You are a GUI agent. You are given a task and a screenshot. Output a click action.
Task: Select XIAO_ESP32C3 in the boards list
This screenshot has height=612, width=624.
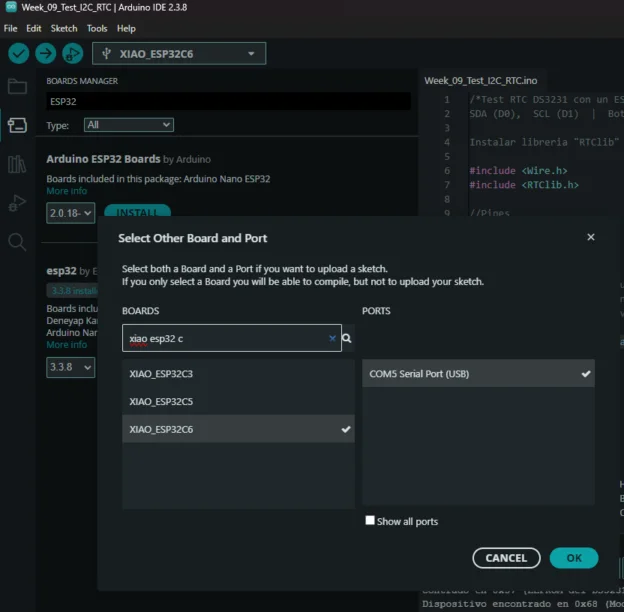pos(238,374)
